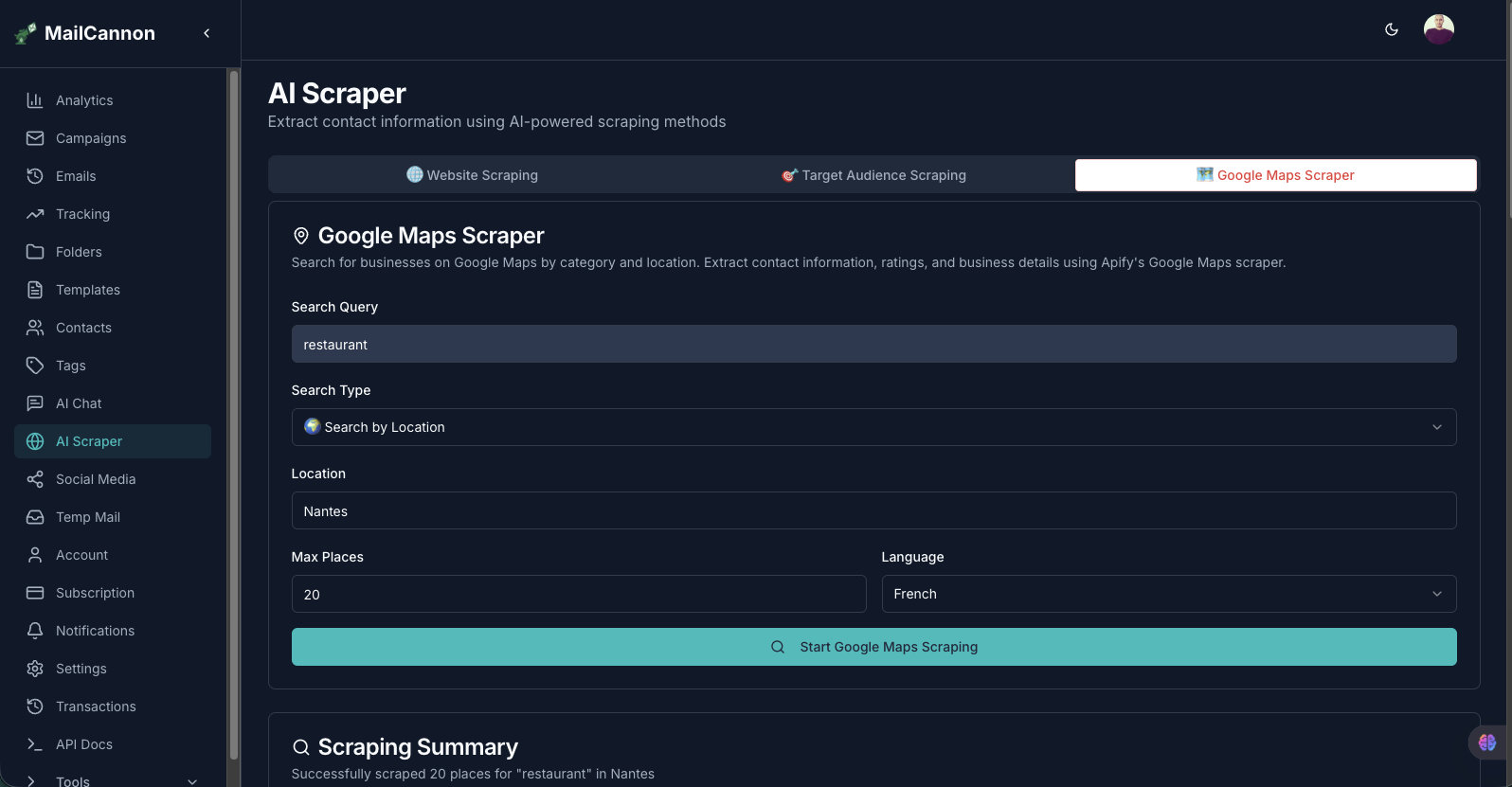The width and height of the screenshot is (1512, 787).
Task: Click the sidebar vertical scrollbar
Action: click(x=233, y=415)
